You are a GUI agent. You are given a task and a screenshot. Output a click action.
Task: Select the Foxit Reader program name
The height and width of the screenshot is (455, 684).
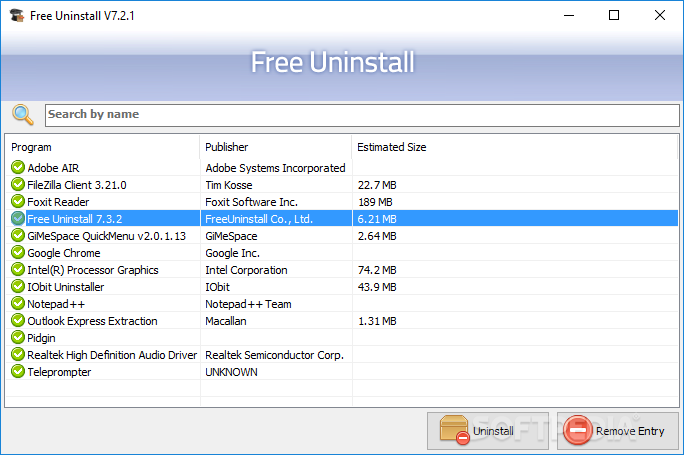coord(58,202)
